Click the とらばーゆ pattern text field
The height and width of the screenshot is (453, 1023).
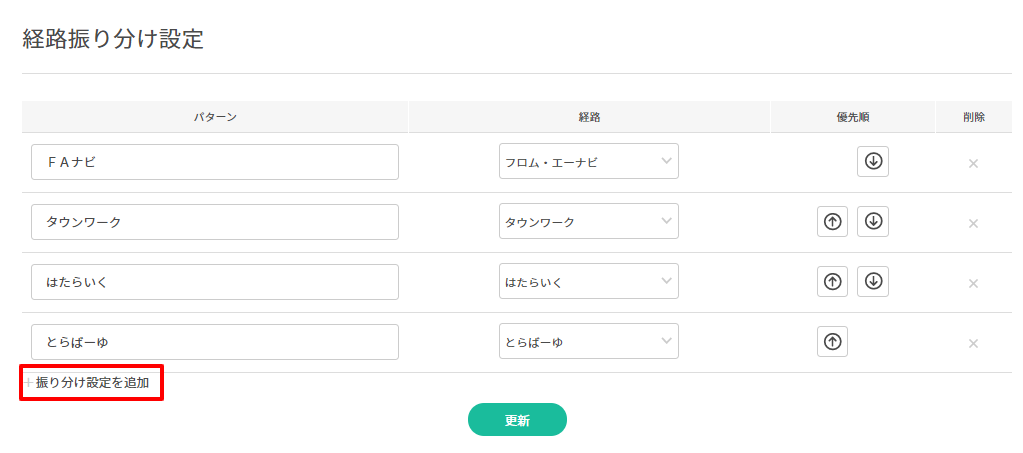(215, 342)
